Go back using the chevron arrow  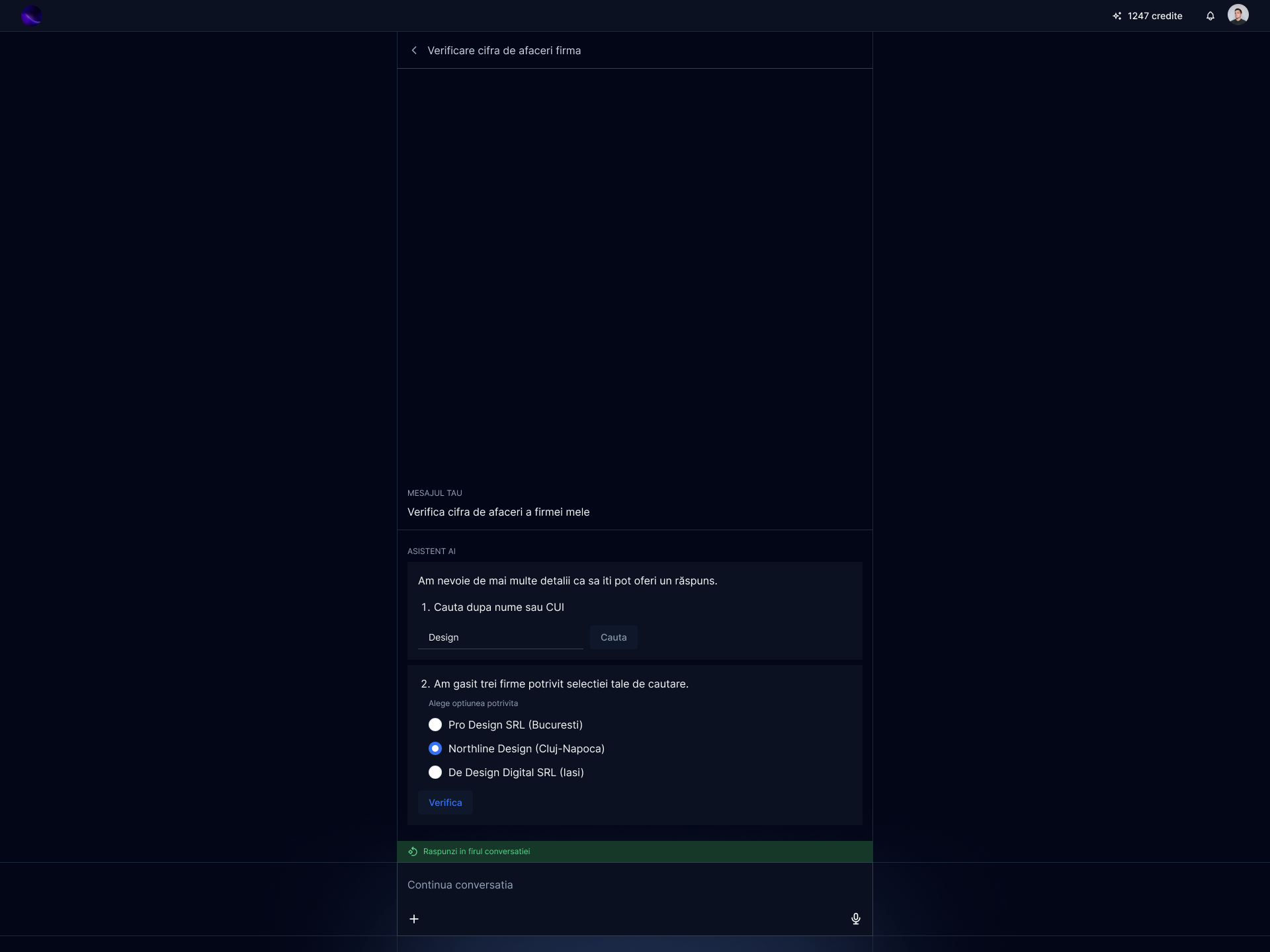click(x=414, y=50)
